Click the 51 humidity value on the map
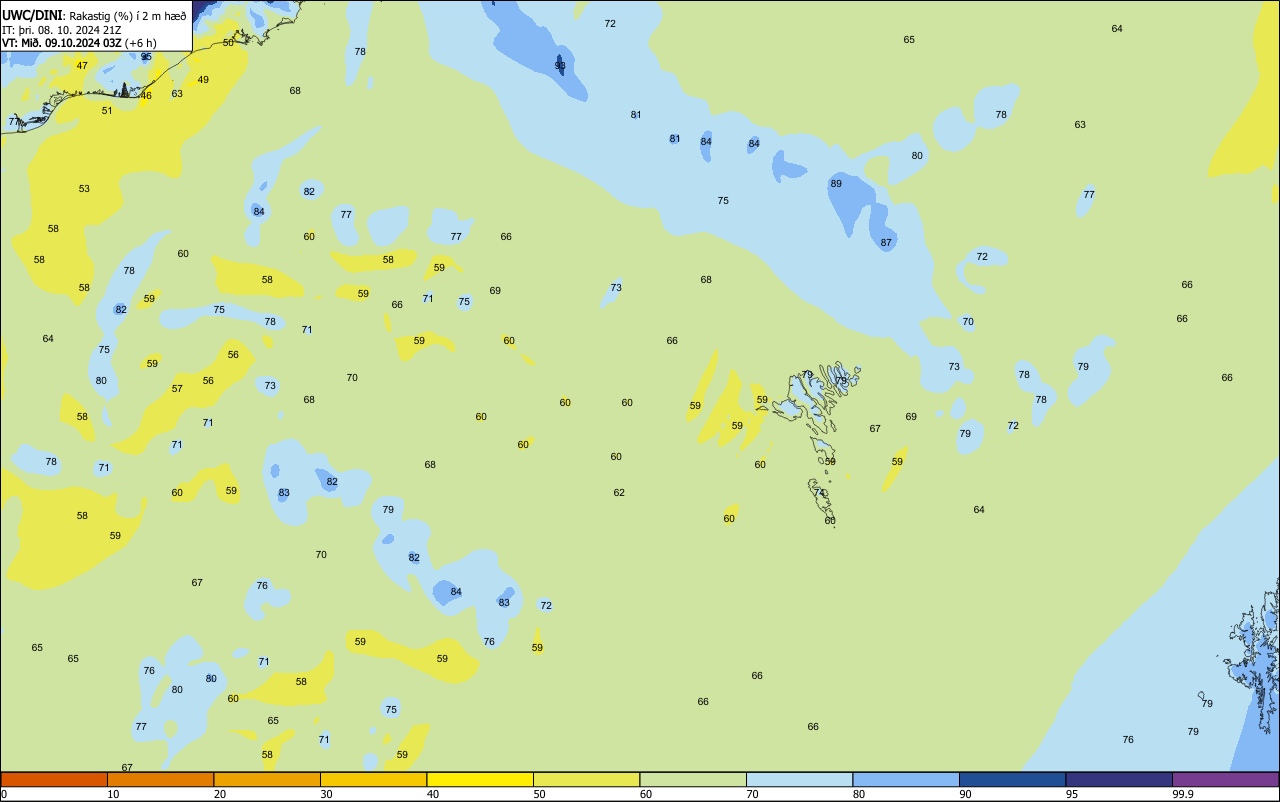The width and height of the screenshot is (1280, 802). coord(107,110)
